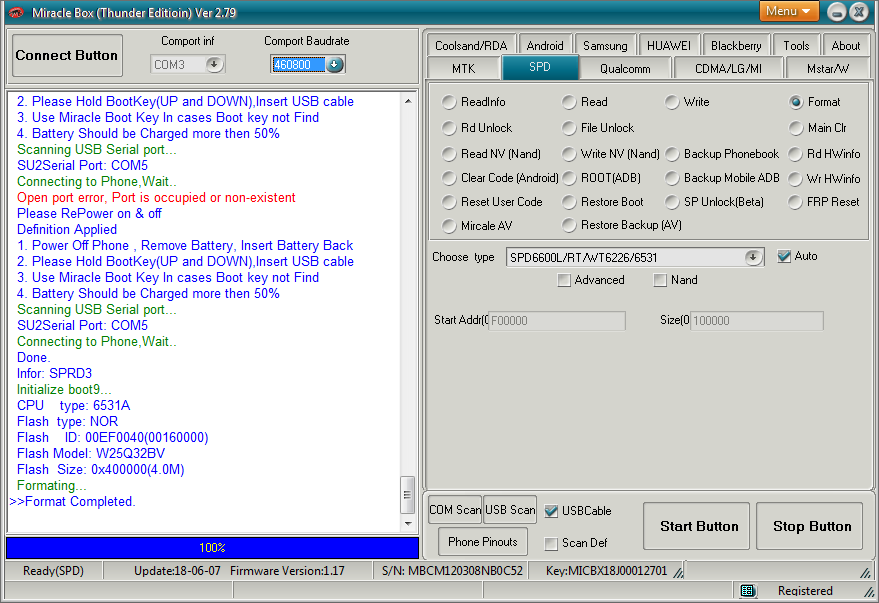This screenshot has width=879, height=603.
Task: Click the Miracle Box red app icon
Action: pyautogui.click(x=16, y=12)
